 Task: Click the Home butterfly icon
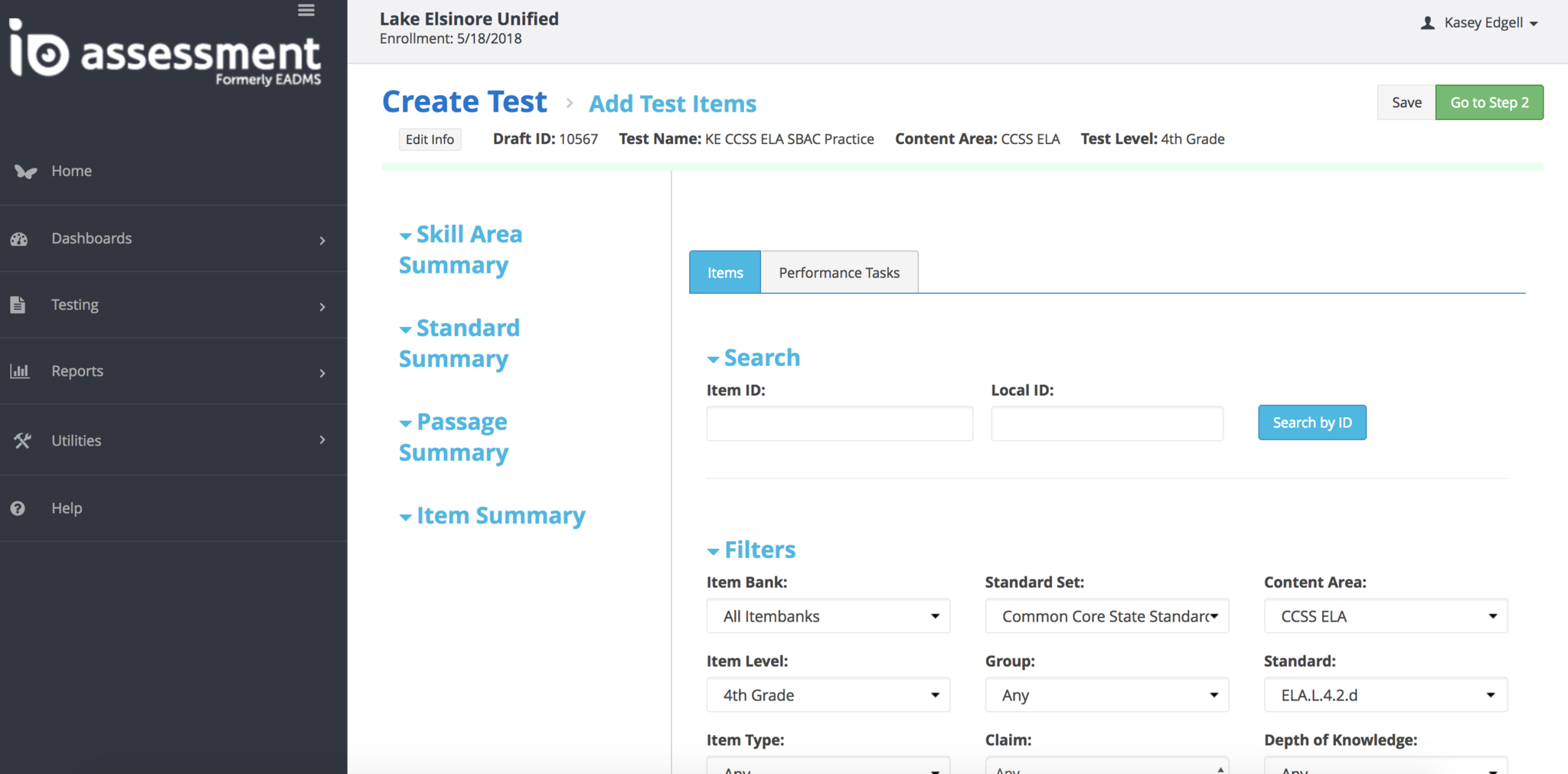point(25,171)
